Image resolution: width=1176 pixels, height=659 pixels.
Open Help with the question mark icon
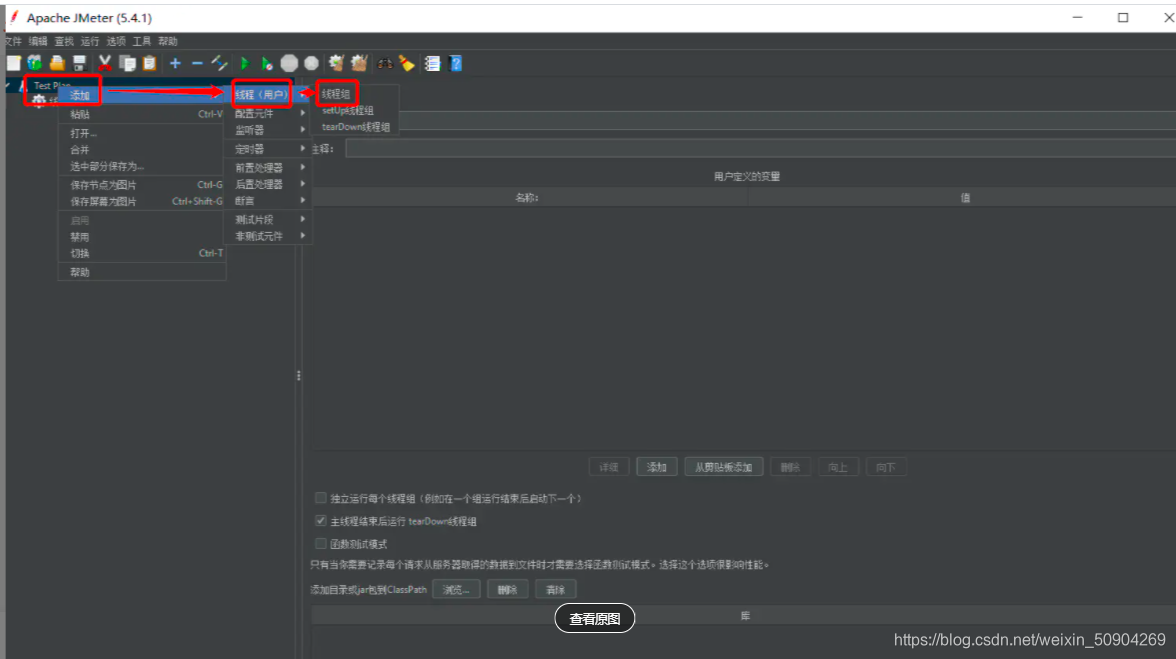[455, 63]
